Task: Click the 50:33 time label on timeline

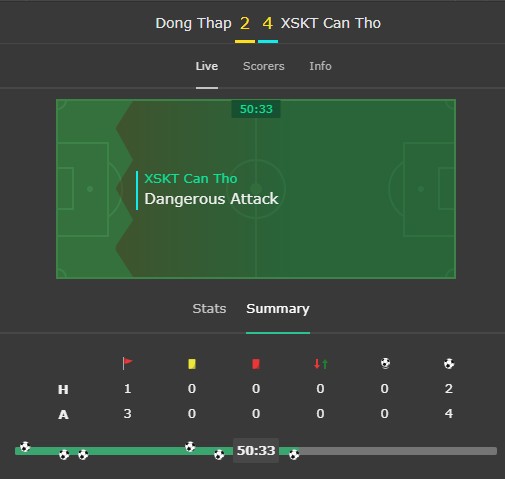Action: (256, 450)
